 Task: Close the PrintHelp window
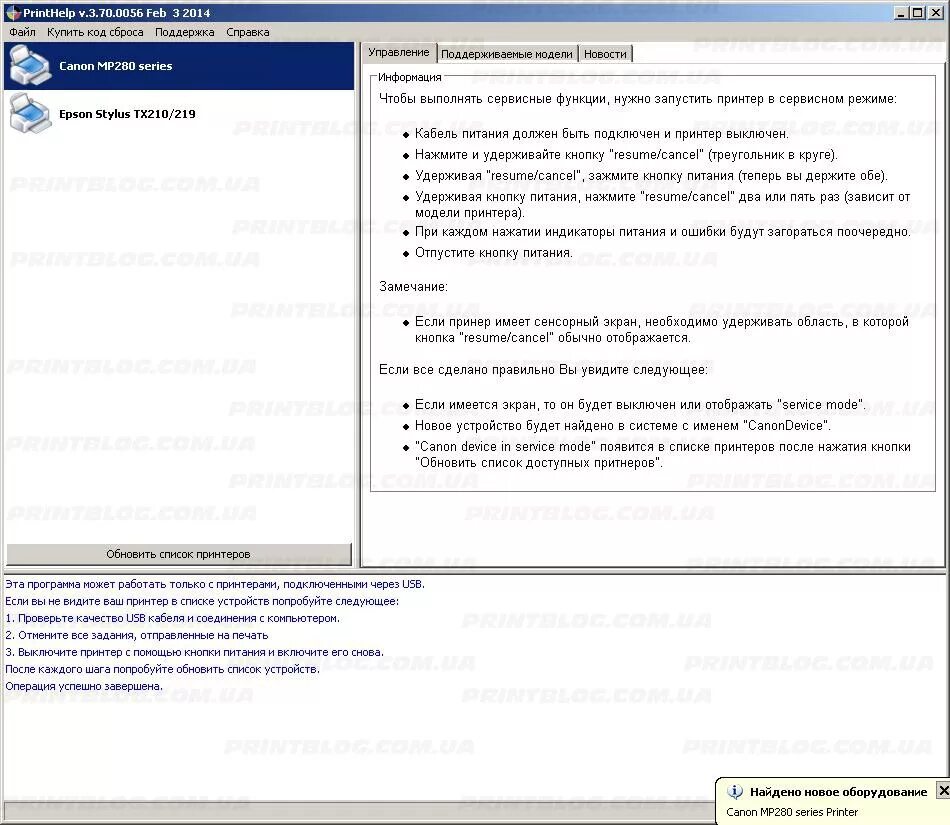(936, 13)
